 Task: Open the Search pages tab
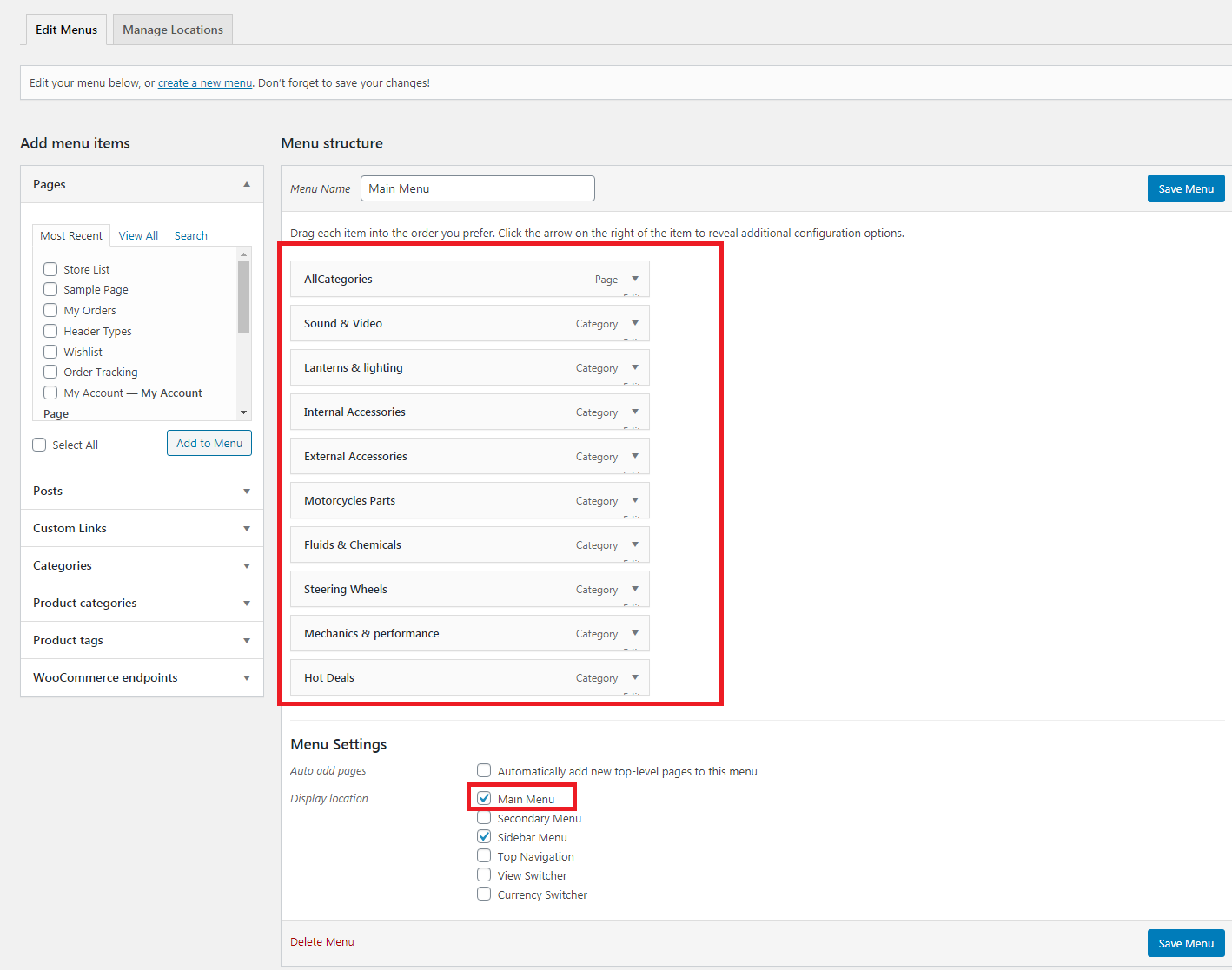pos(191,236)
